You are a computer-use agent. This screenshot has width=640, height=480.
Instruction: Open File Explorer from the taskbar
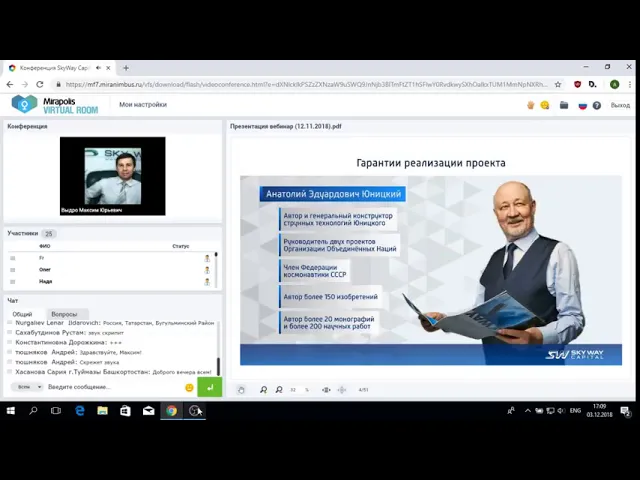[x=102, y=411]
